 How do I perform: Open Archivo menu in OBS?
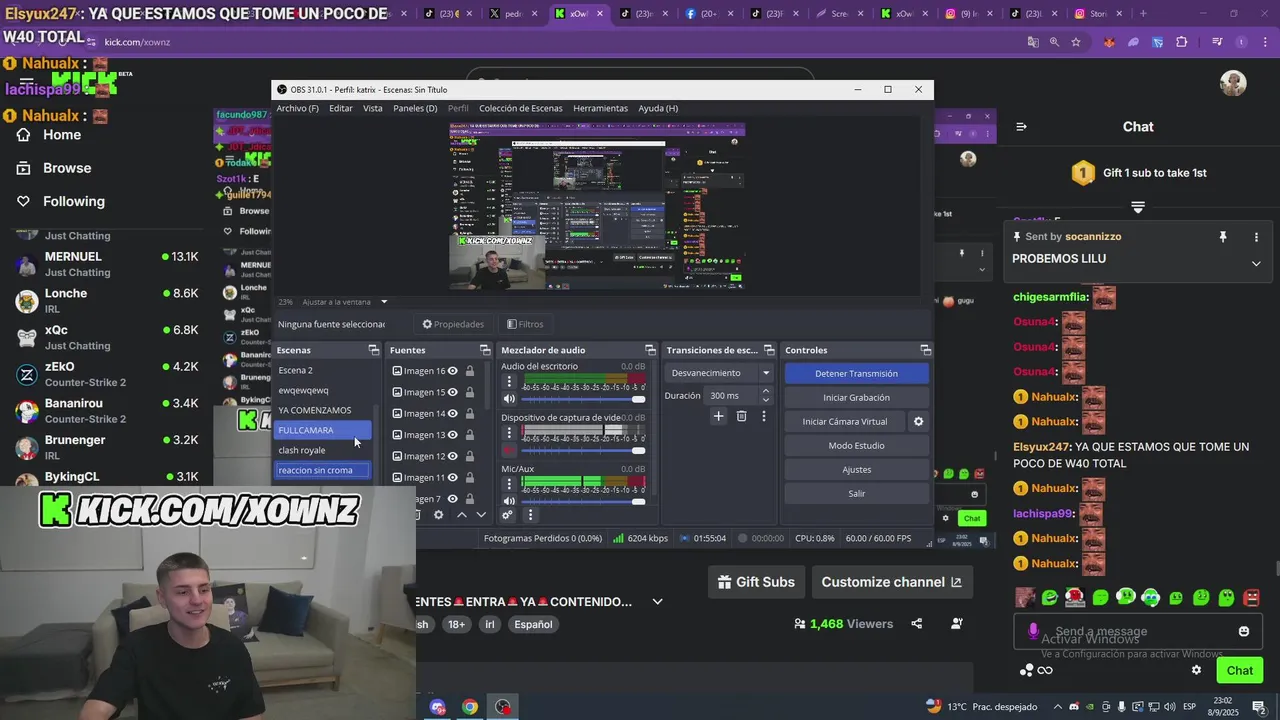click(297, 108)
